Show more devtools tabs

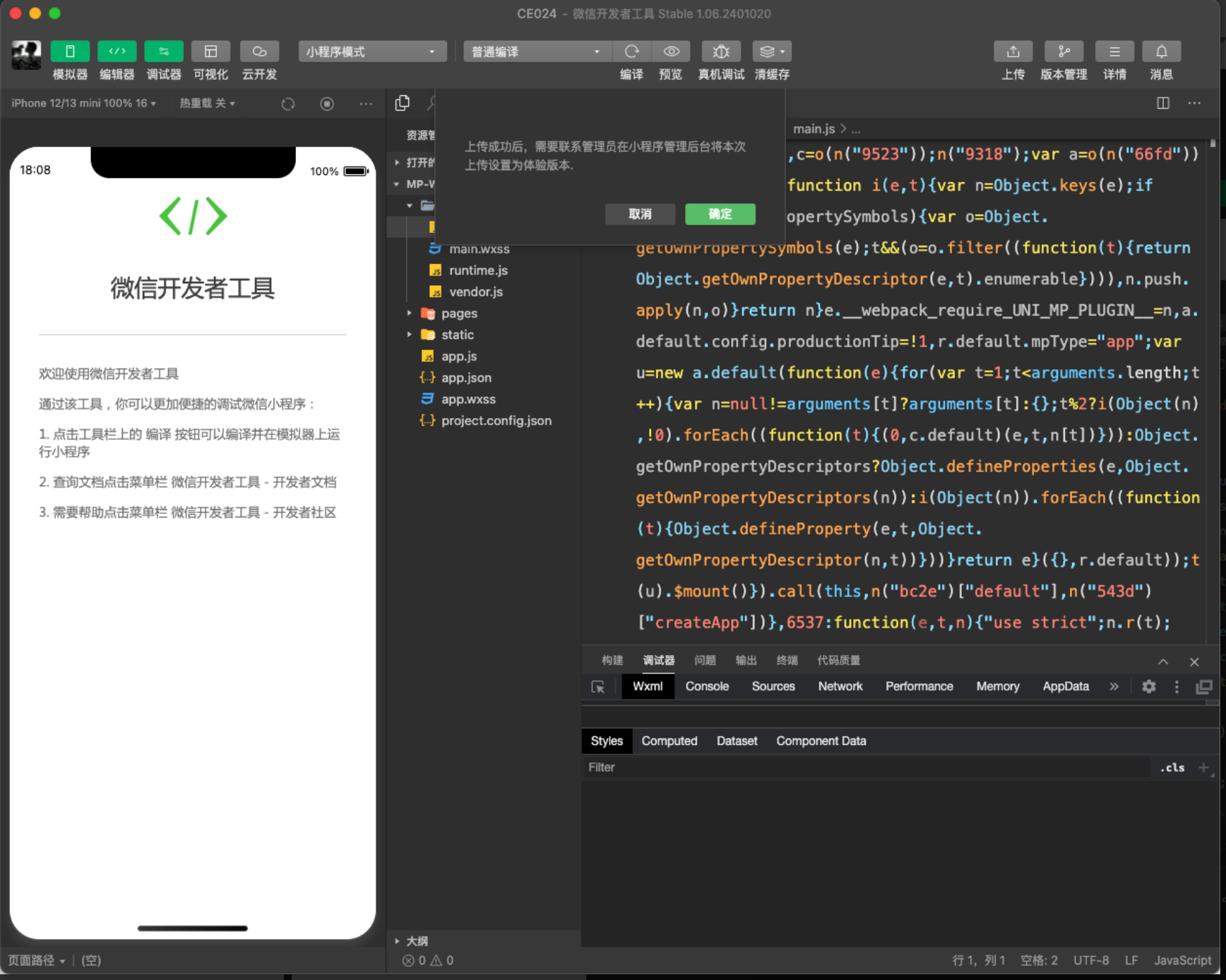point(1114,686)
